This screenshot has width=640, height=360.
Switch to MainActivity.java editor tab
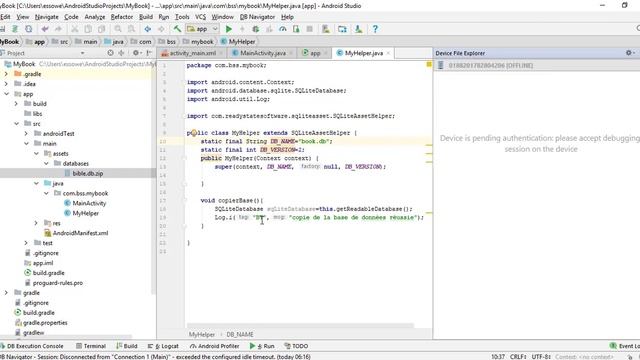pyautogui.click(x=262, y=53)
